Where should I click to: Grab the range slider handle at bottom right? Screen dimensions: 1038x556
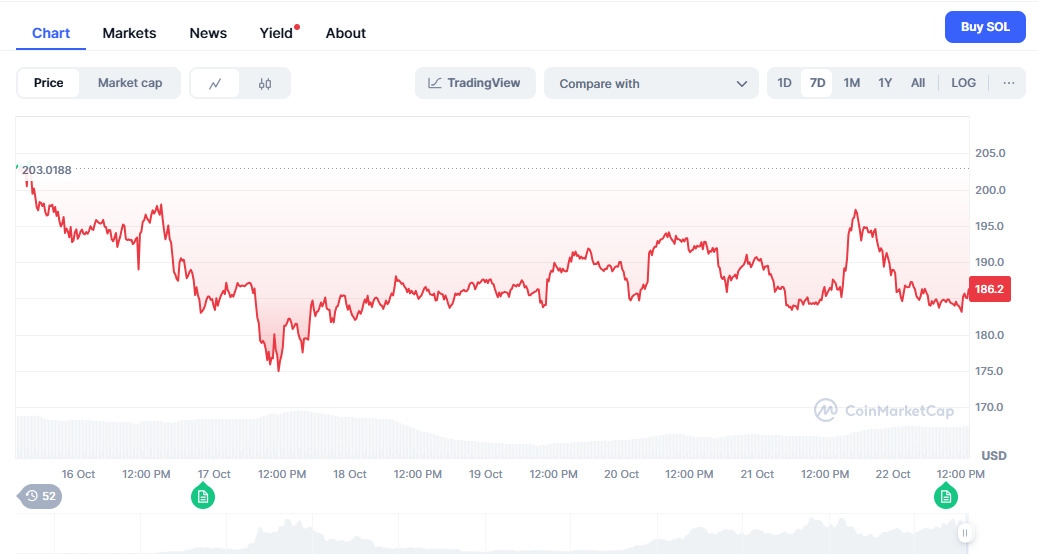tap(964, 534)
